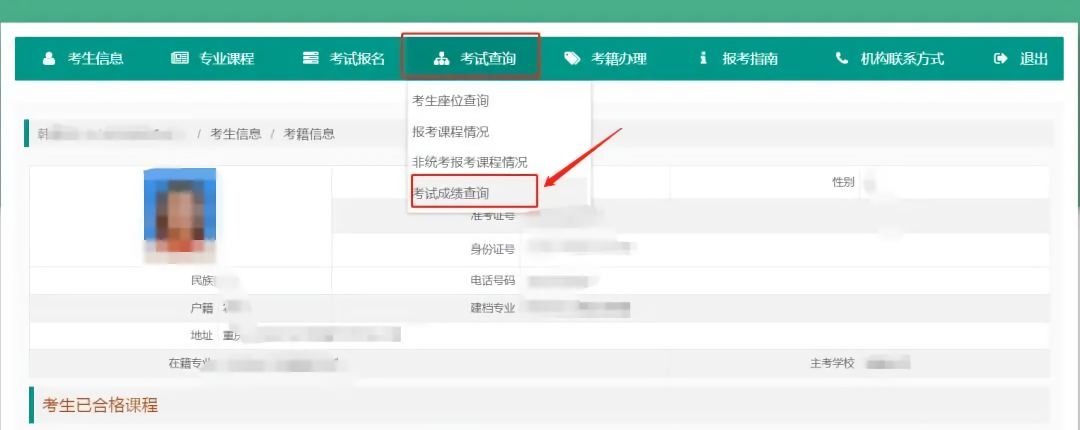Viewport: 1080px width, 430px height.
Task: Click the 户籍 label
Action: (x=202, y=308)
